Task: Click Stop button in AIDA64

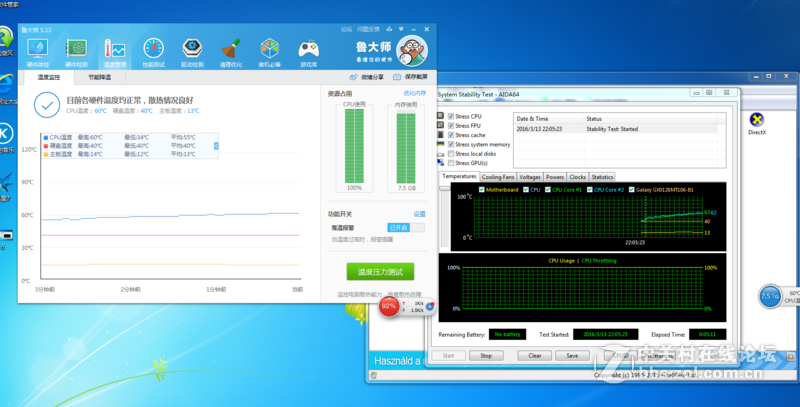Action: click(x=486, y=355)
